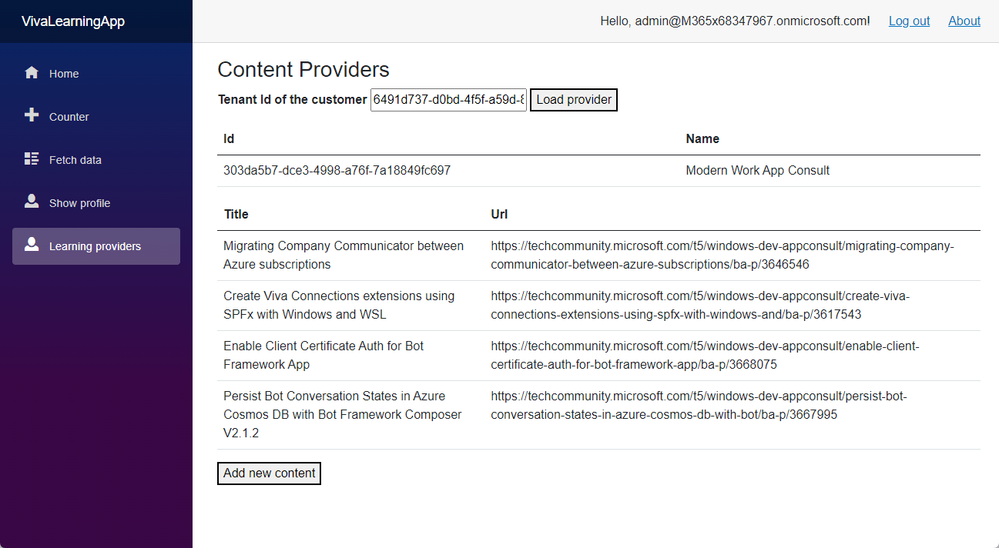Click the Log out link
The image size is (999, 548).
pyautogui.click(x=909, y=21)
